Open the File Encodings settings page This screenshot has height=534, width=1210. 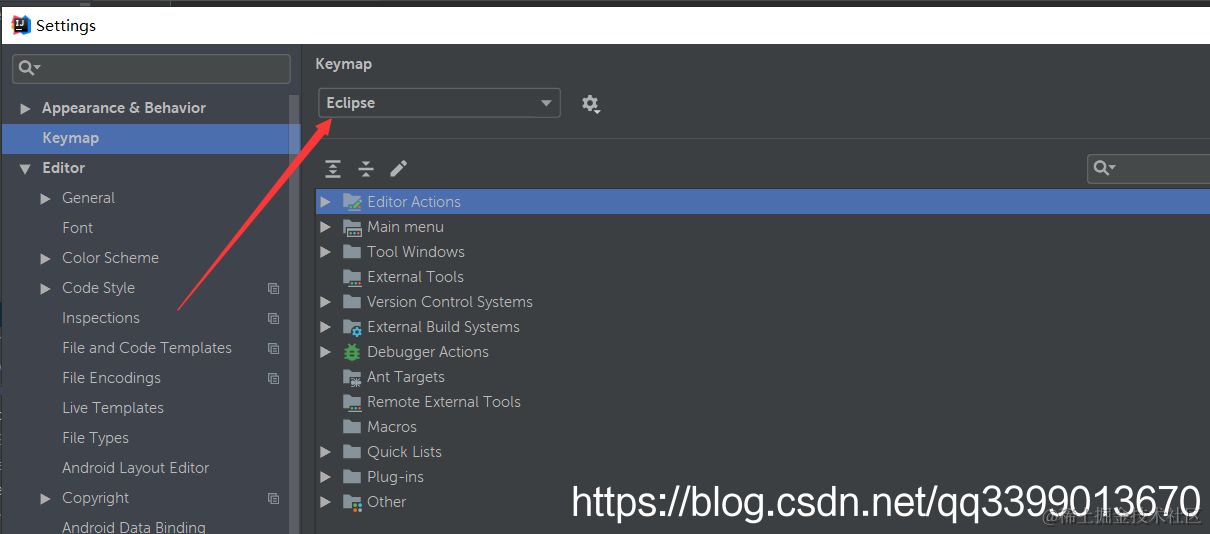coord(111,378)
